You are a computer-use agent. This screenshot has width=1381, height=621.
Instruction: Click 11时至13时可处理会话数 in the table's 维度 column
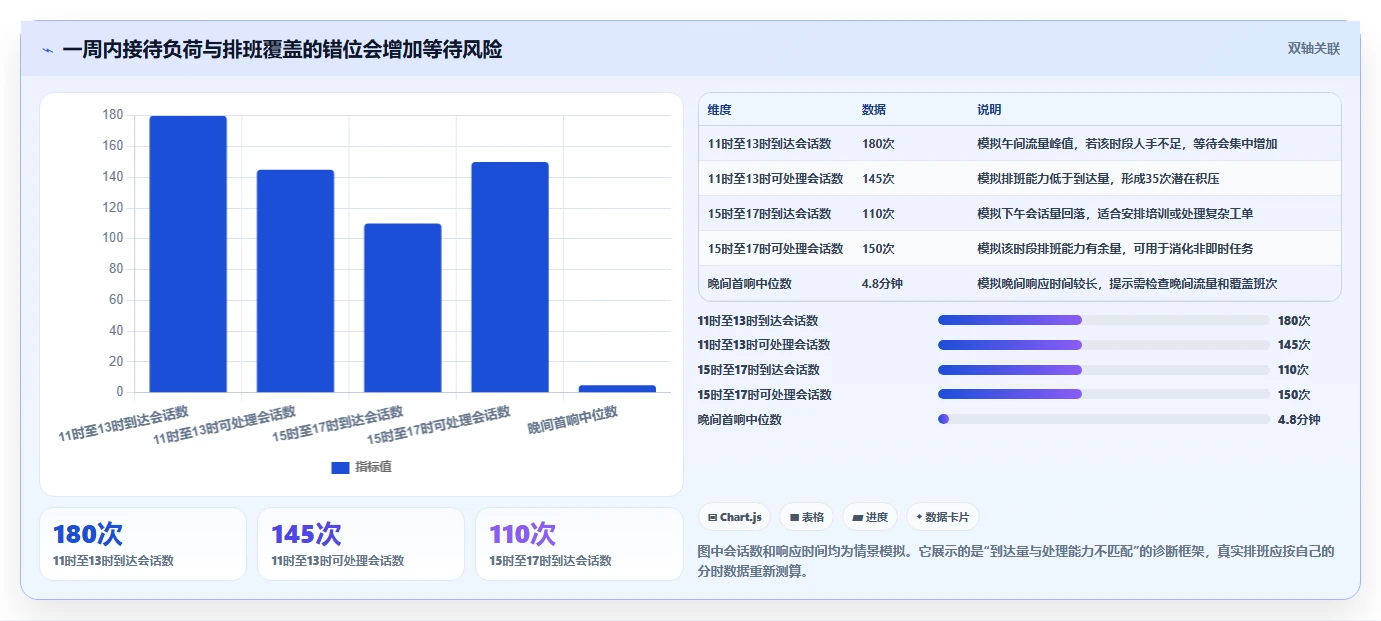(x=775, y=179)
